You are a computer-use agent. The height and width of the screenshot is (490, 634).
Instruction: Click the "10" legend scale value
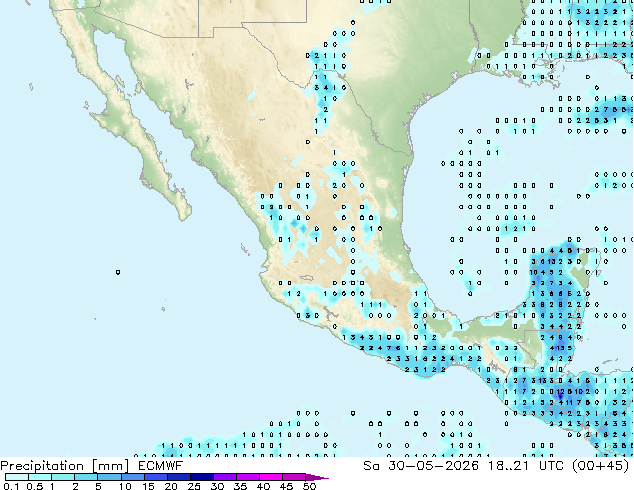click(125, 486)
